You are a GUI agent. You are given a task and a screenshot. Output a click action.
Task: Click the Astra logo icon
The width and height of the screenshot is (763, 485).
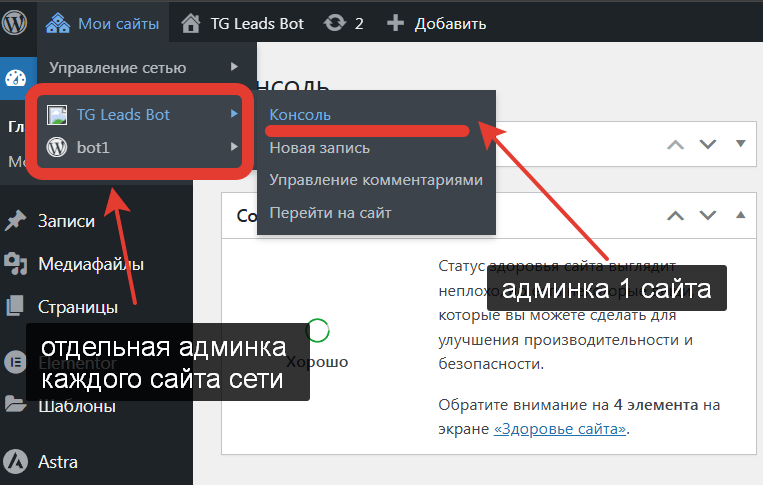tap(16, 461)
